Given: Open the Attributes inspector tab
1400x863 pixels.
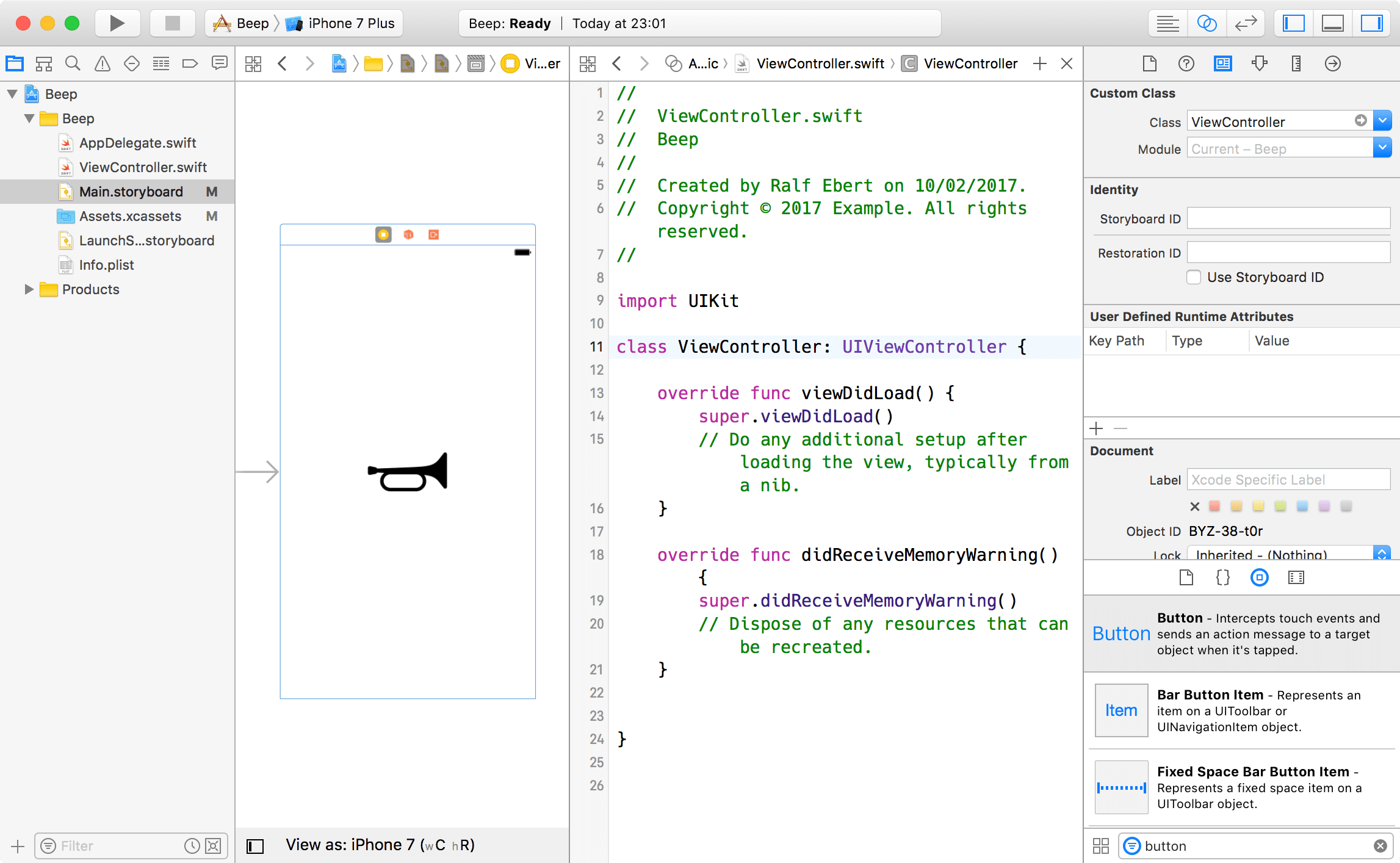Looking at the screenshot, I should click(x=1259, y=63).
